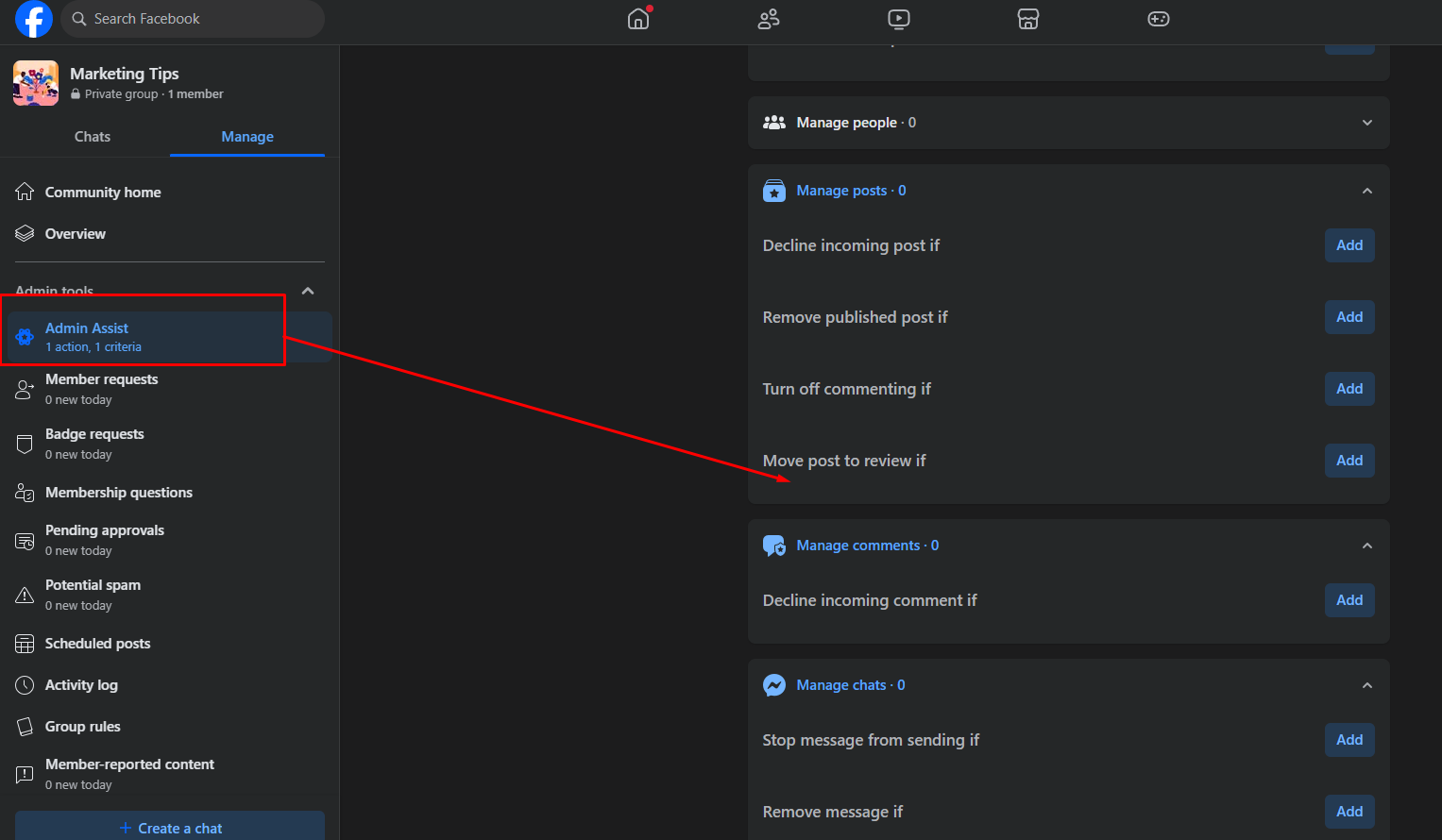Click the Manage chats heading link
Image resolution: width=1442 pixels, height=840 pixels.
coord(850,685)
